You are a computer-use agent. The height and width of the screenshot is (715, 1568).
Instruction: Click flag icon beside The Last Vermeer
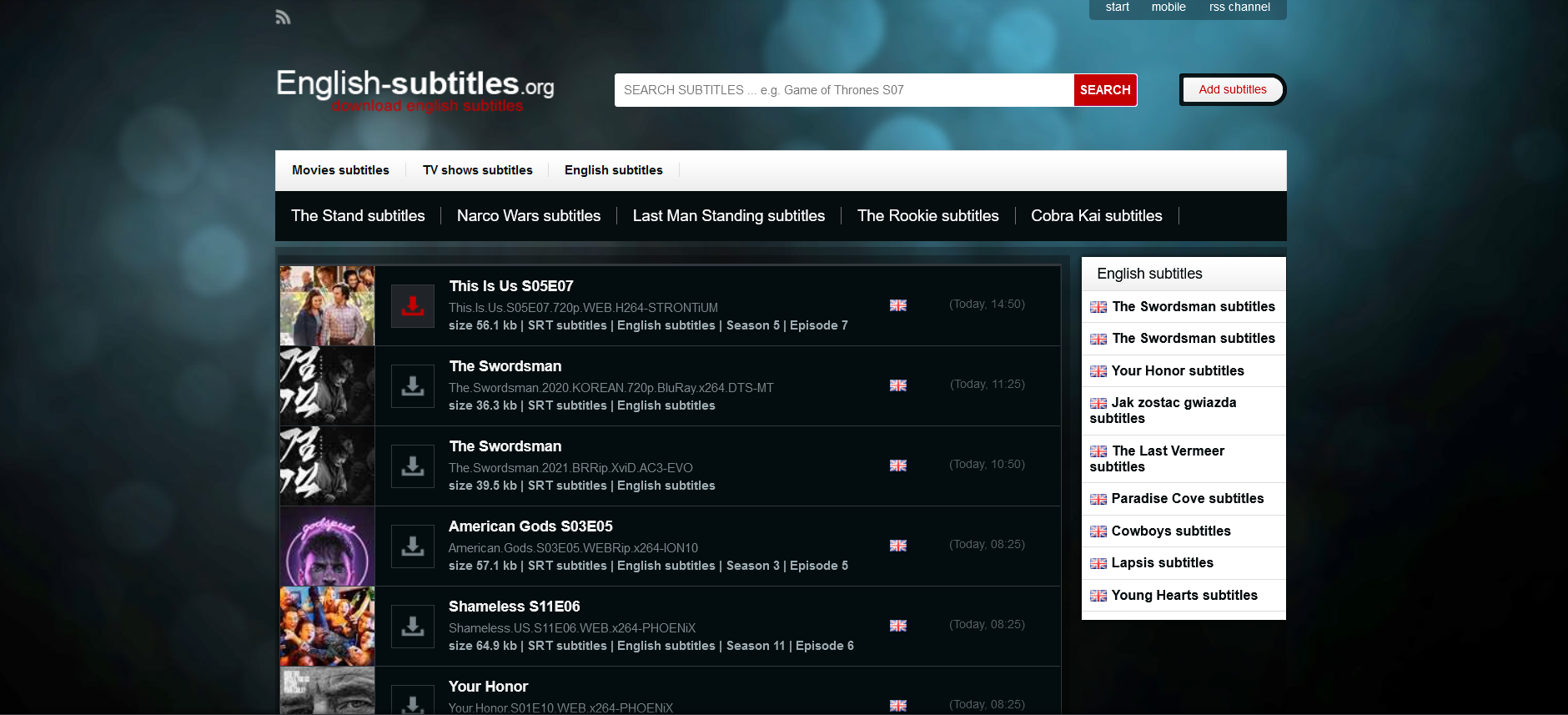pyautogui.click(x=1098, y=451)
